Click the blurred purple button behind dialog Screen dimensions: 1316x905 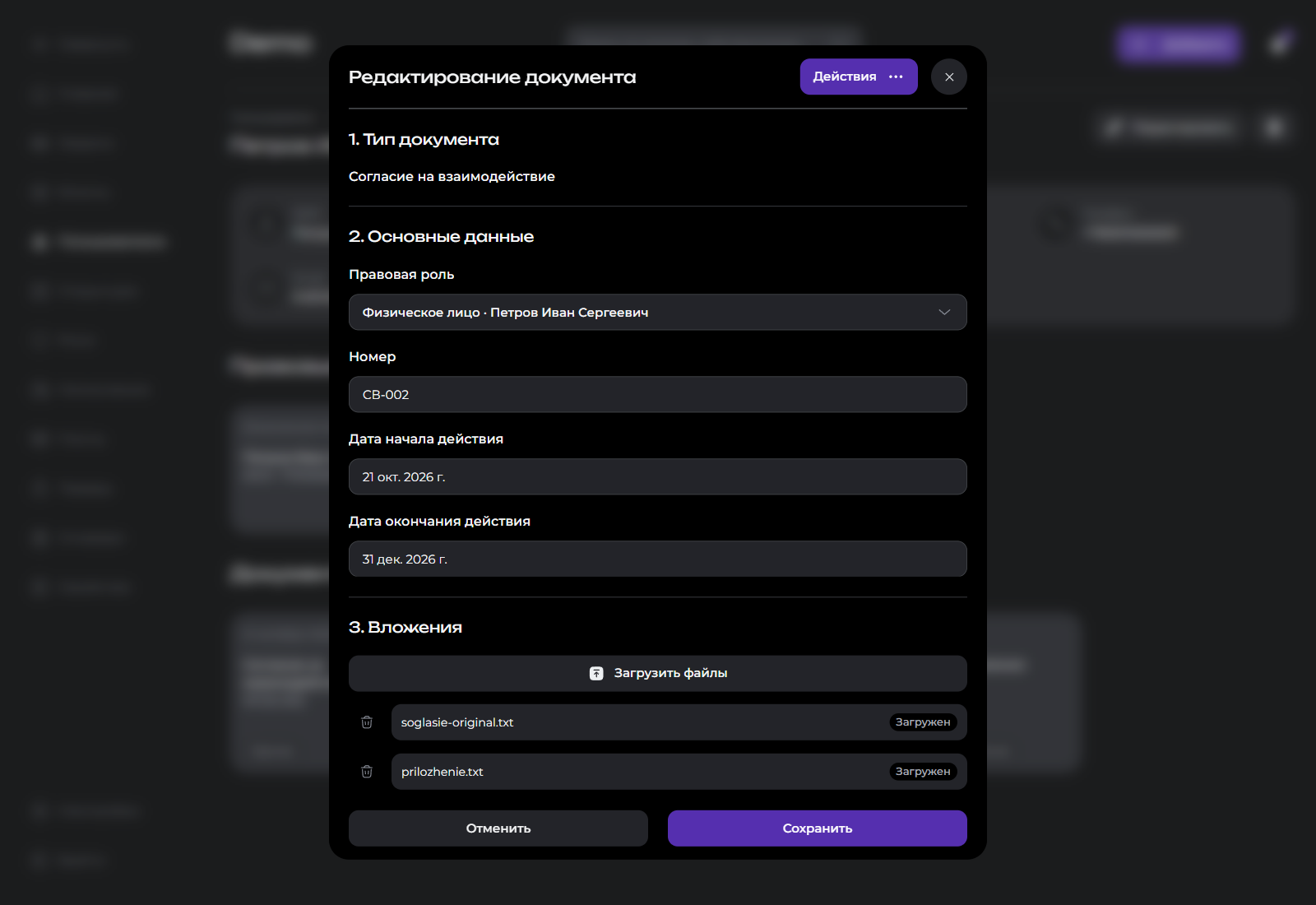click(x=1179, y=44)
